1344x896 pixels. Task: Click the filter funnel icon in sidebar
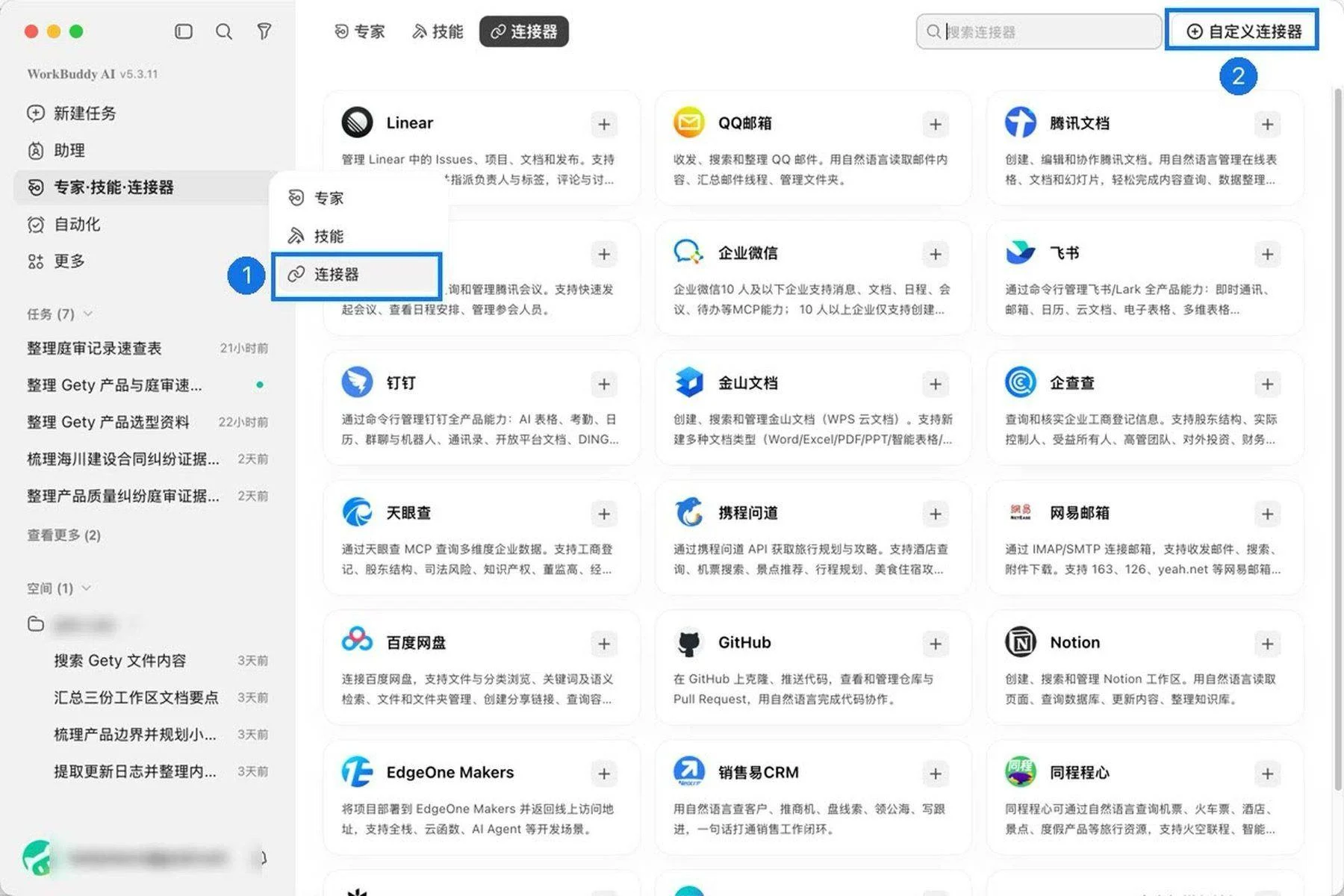264,31
